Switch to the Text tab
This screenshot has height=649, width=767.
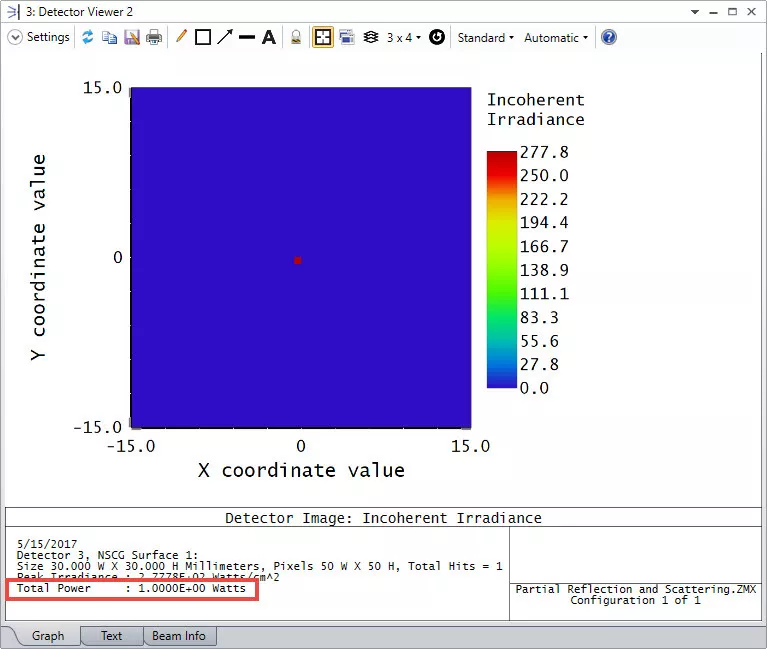[x=111, y=635]
